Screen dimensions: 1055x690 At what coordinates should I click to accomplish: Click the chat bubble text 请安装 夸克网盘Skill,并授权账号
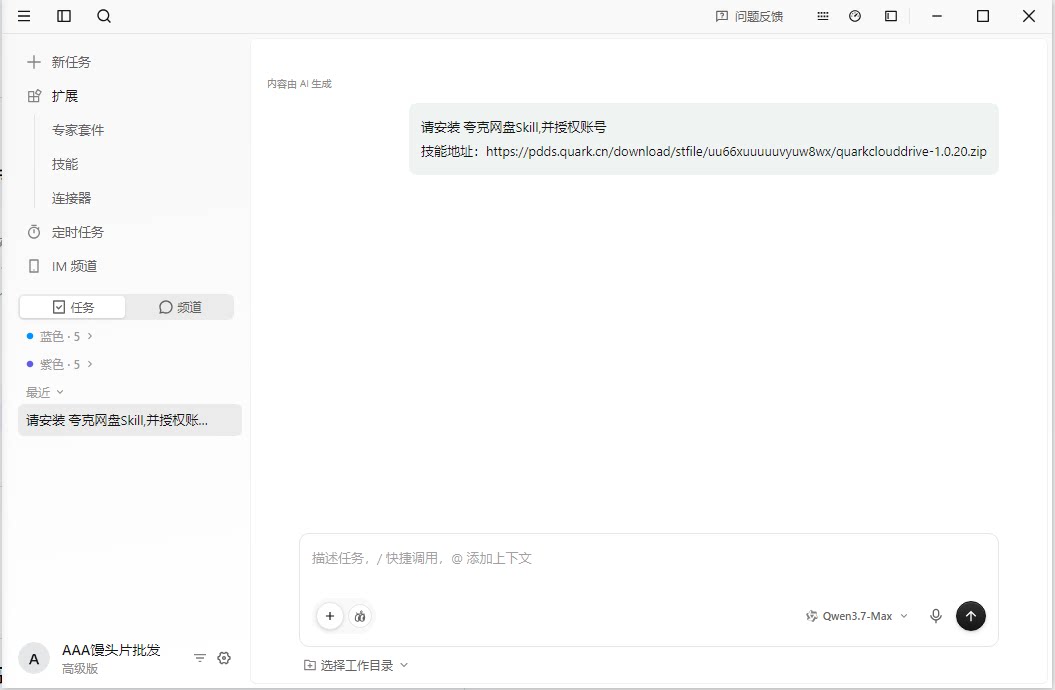513,127
